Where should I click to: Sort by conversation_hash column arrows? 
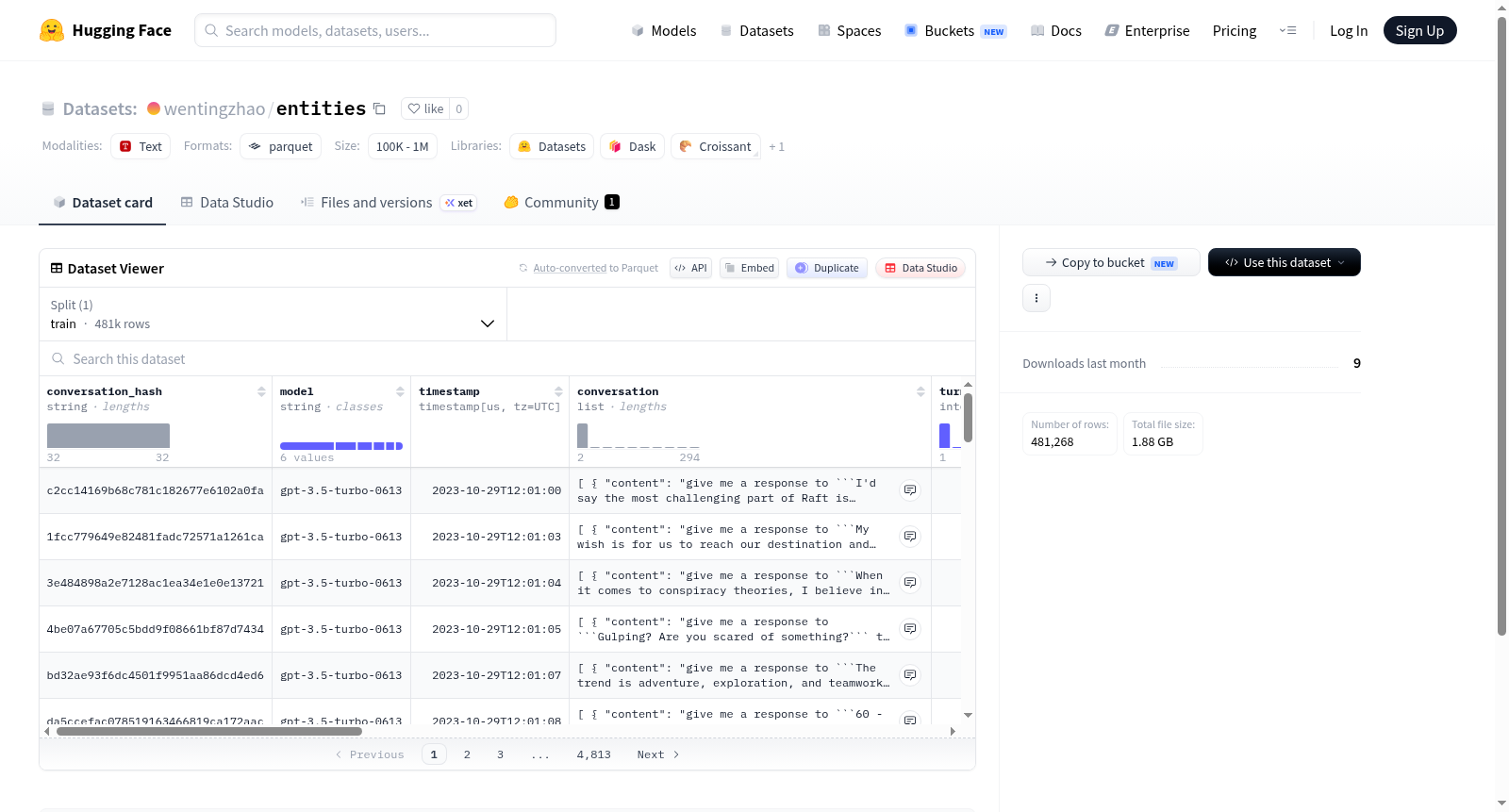click(x=261, y=391)
